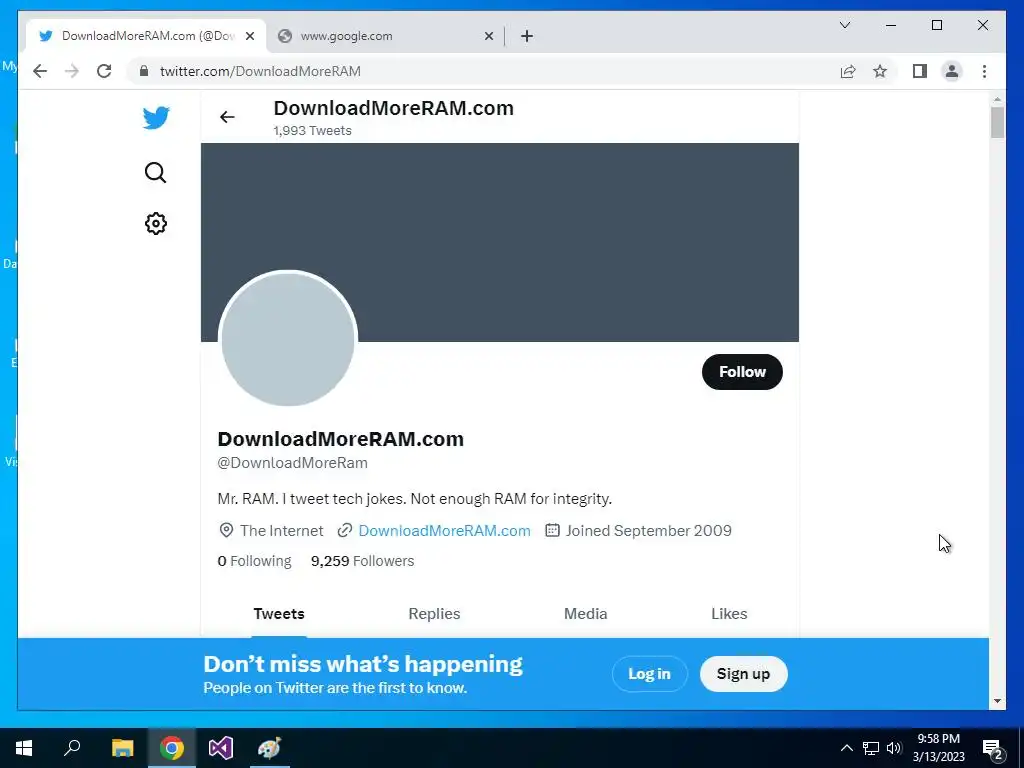Share this page from the address bar
The image size is (1024, 768).
848,71
